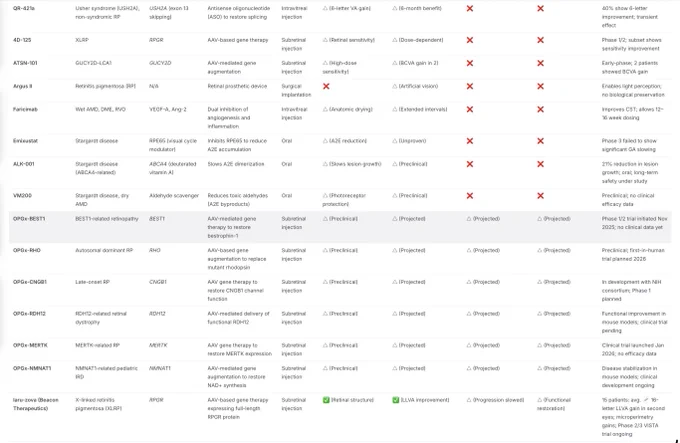Click red X right after VM200 '(Preclinical)' cell
Viewport: 680px width, 443px height.
coord(470,195)
